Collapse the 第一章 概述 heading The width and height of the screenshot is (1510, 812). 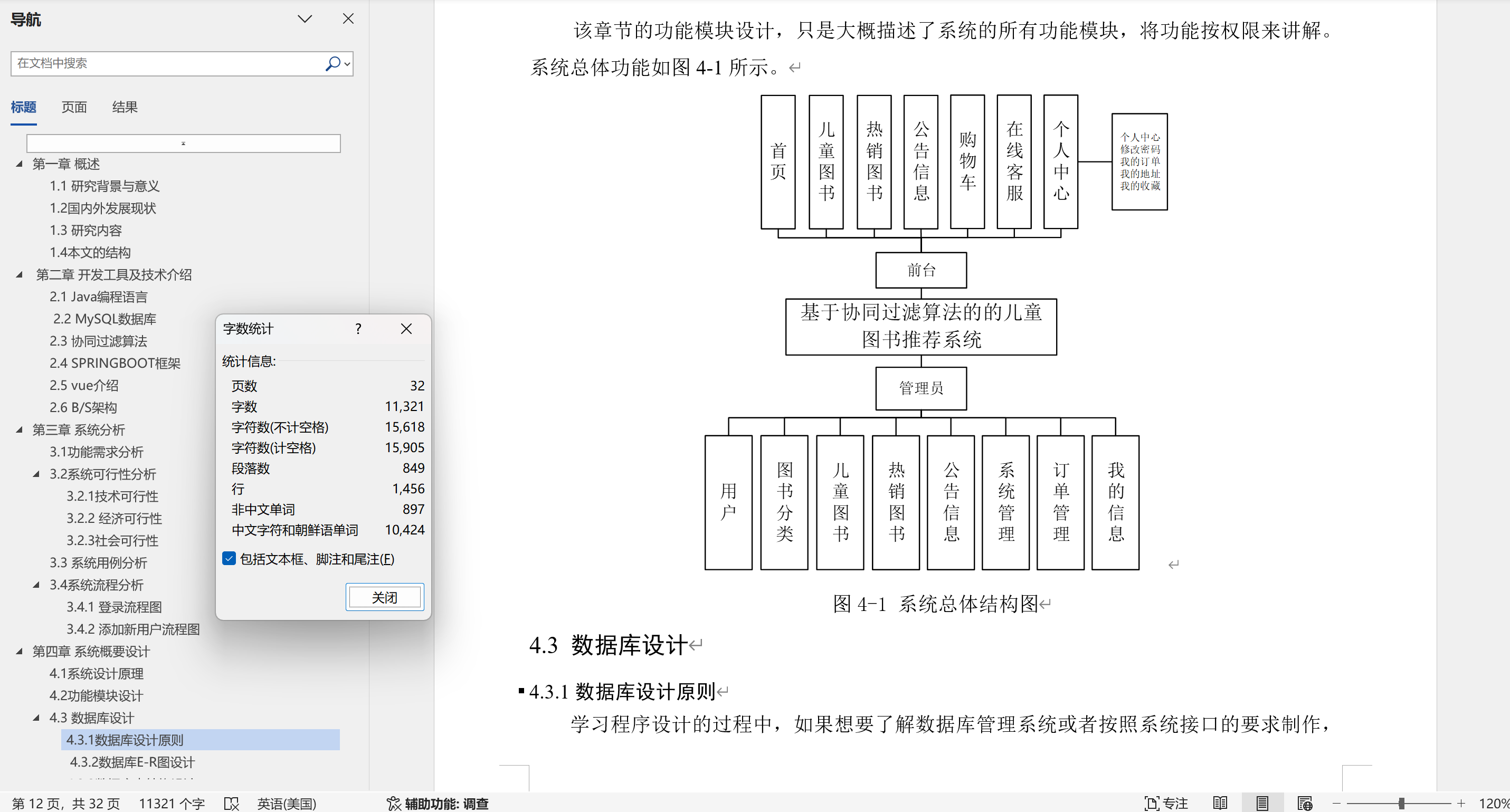[20, 164]
